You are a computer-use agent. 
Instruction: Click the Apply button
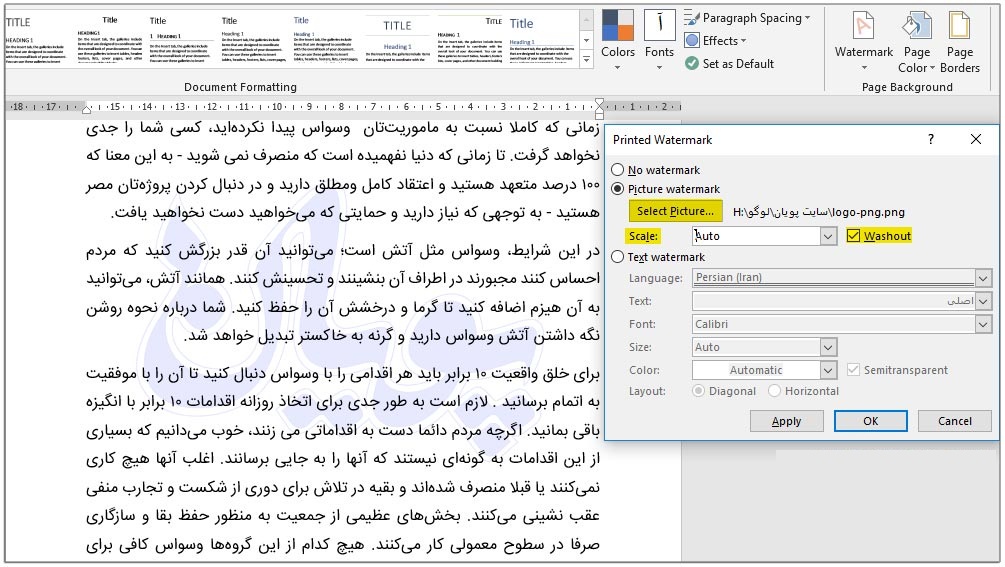[786, 421]
